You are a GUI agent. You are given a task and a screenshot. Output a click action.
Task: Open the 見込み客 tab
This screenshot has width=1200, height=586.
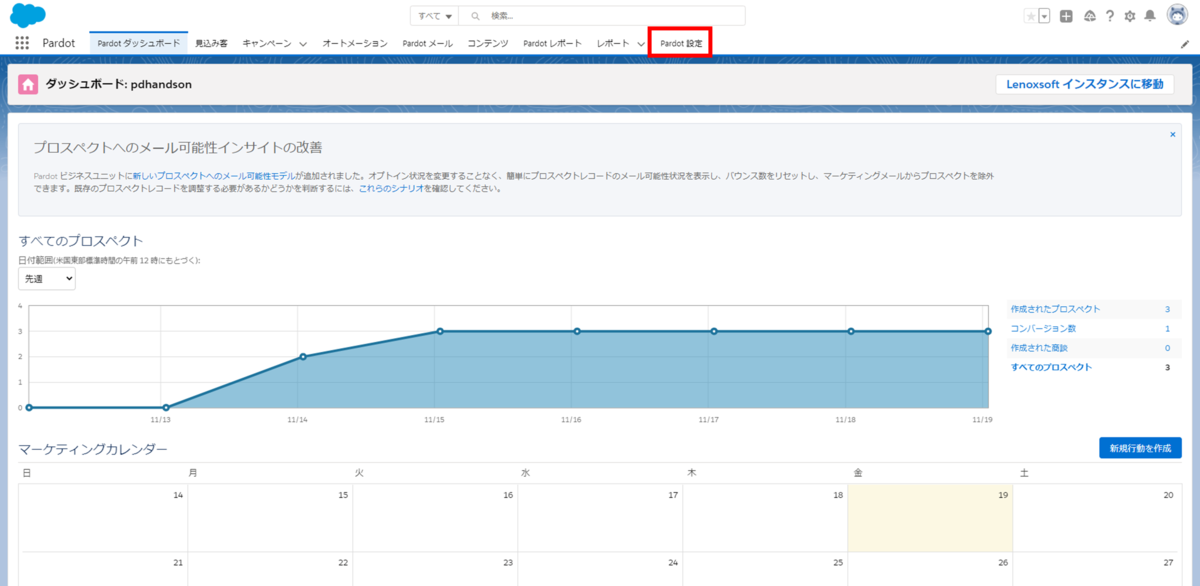coord(212,44)
